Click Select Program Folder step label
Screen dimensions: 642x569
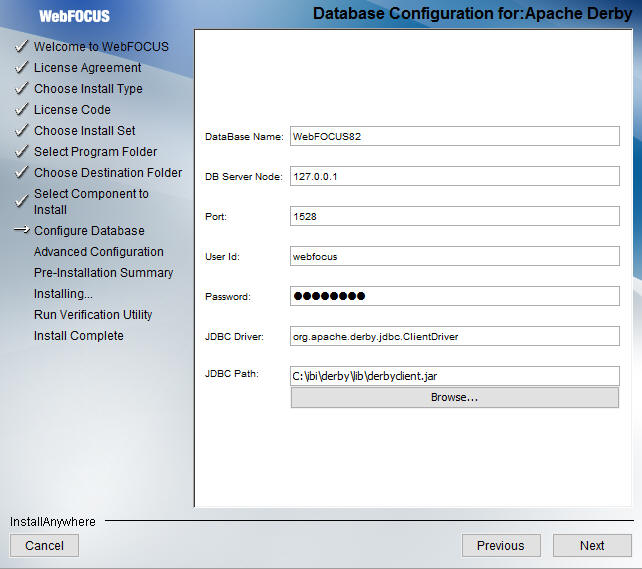[x=95, y=152]
